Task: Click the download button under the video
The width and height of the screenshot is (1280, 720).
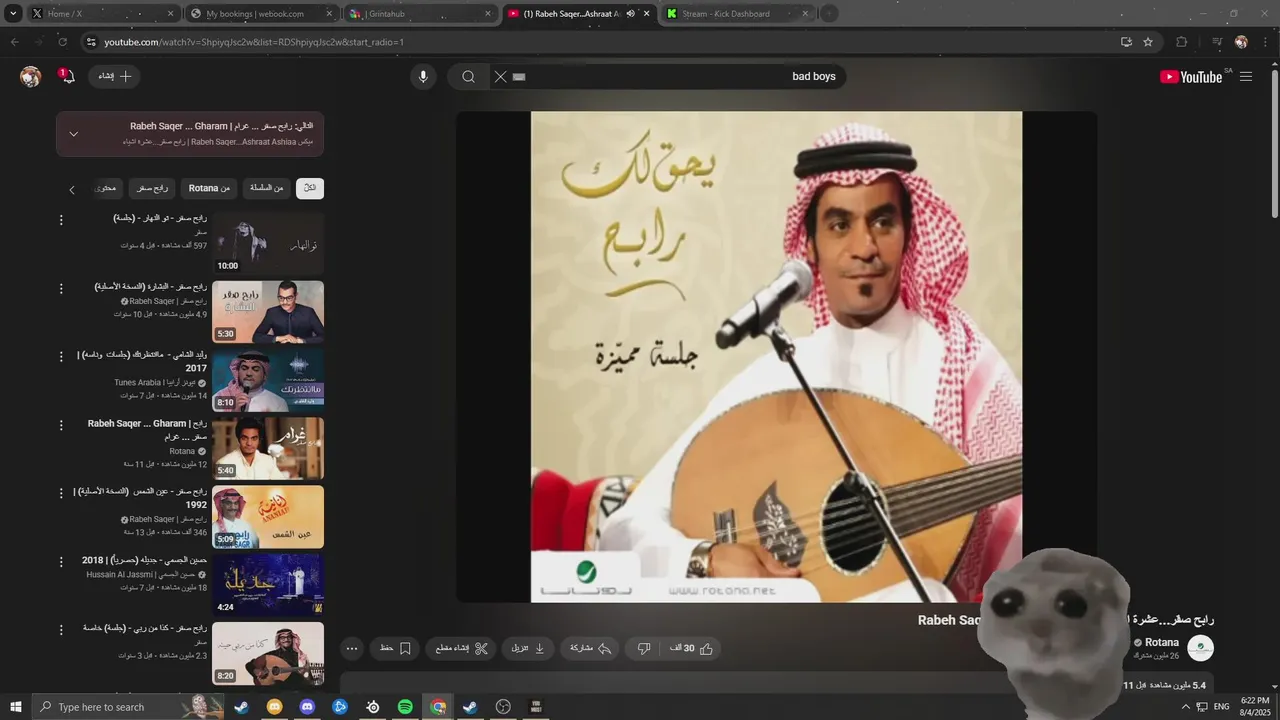Action: click(528, 648)
